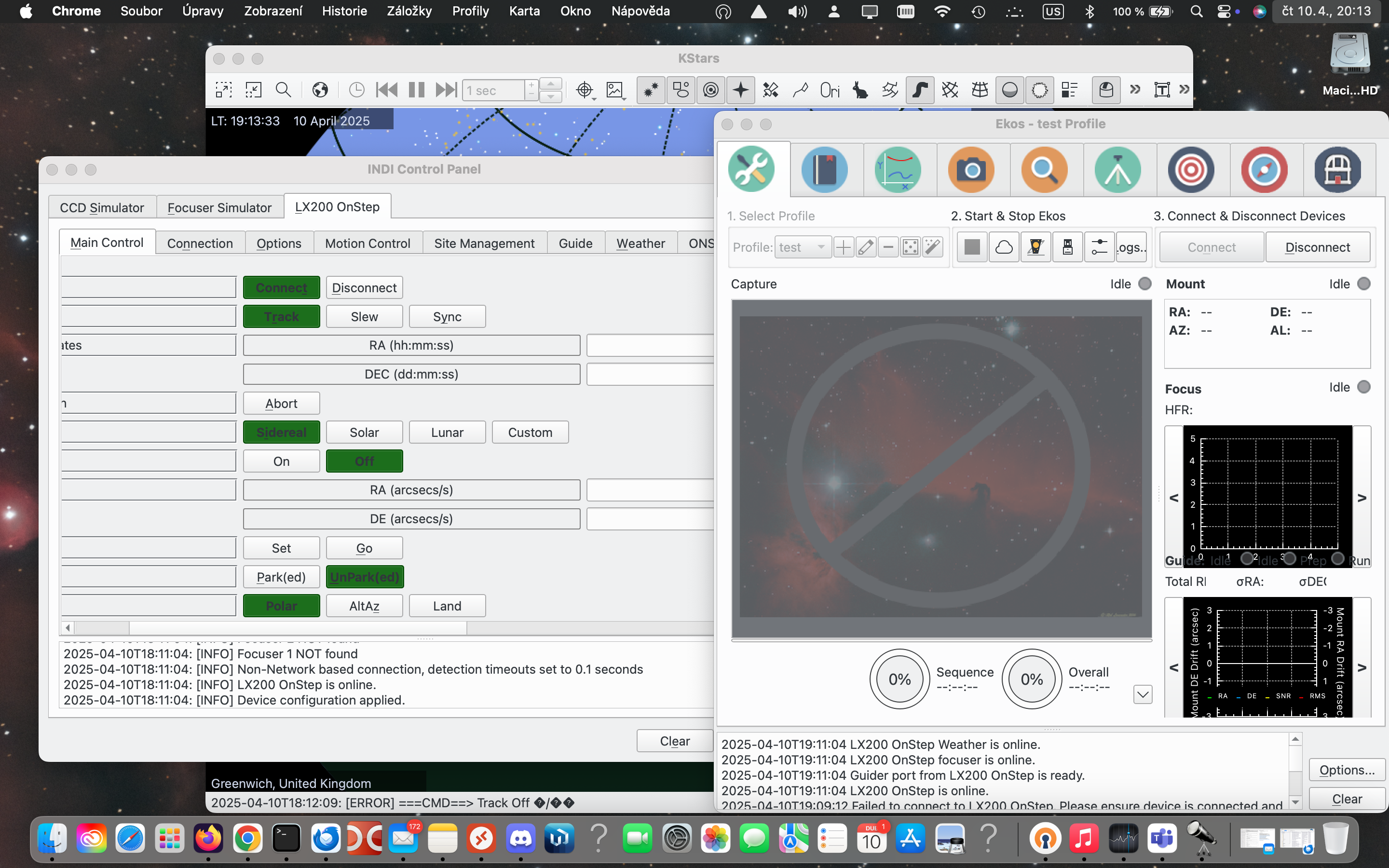Click the INDI panel horizontal scrollbar
Viewport: 1389px width, 868px height.
pos(299,627)
